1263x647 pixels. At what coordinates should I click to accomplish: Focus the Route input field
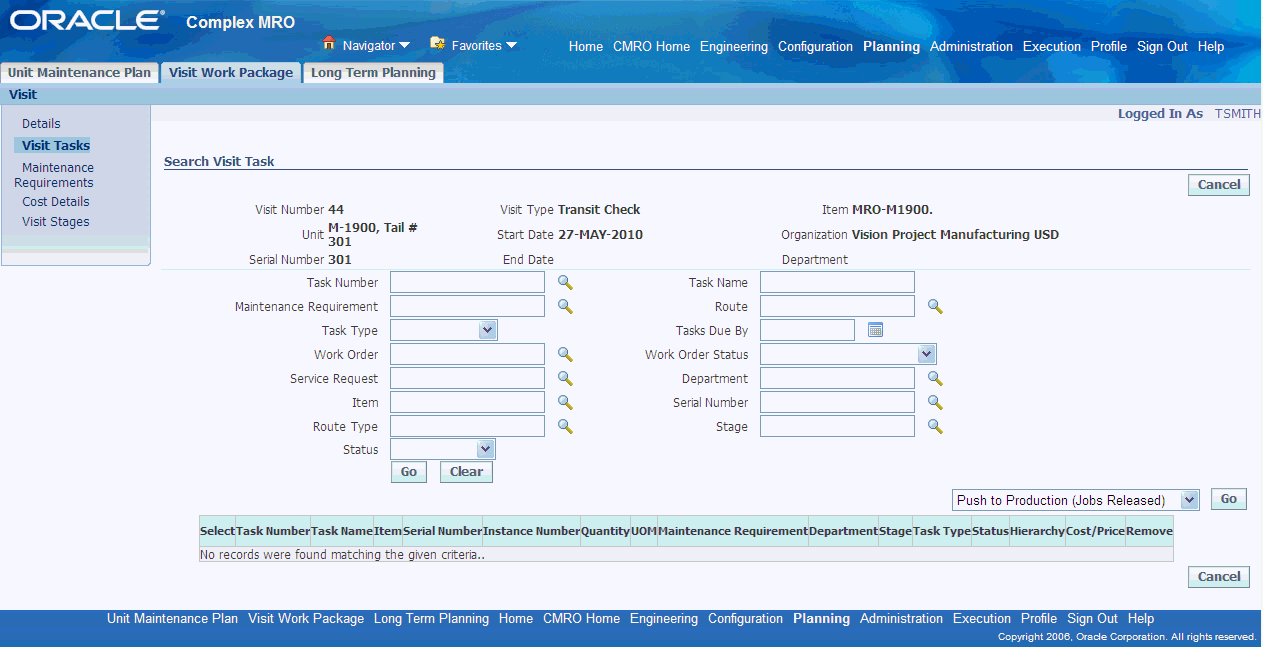click(x=837, y=307)
